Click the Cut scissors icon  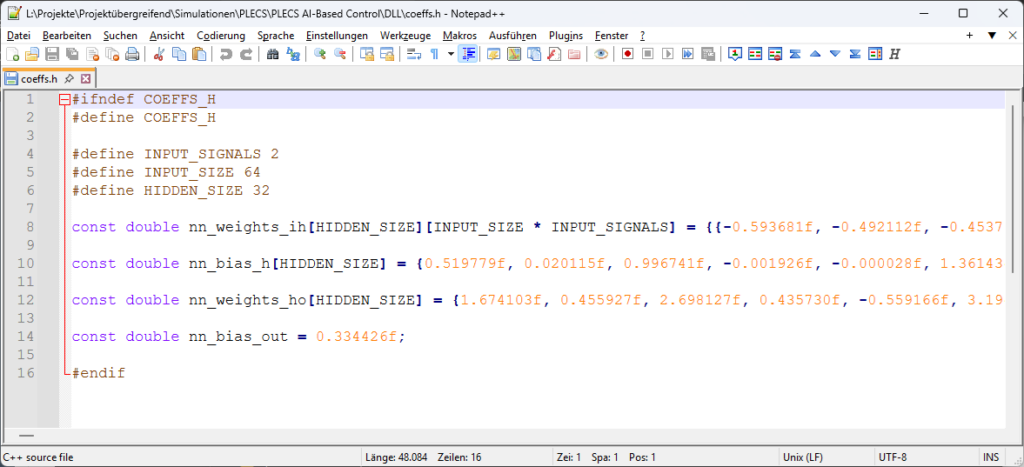158,54
